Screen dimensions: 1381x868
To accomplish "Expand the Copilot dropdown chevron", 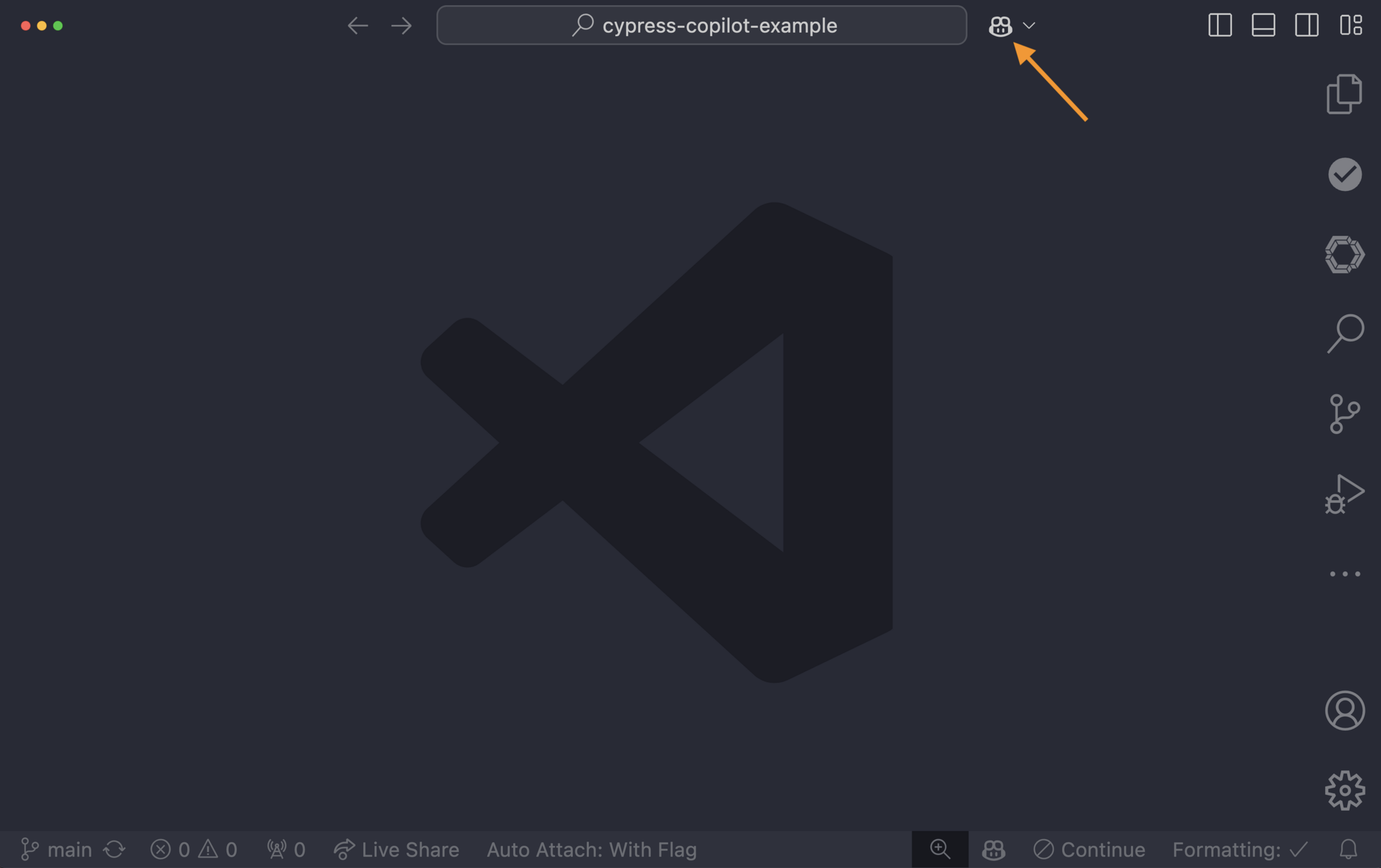I will tap(1029, 26).
